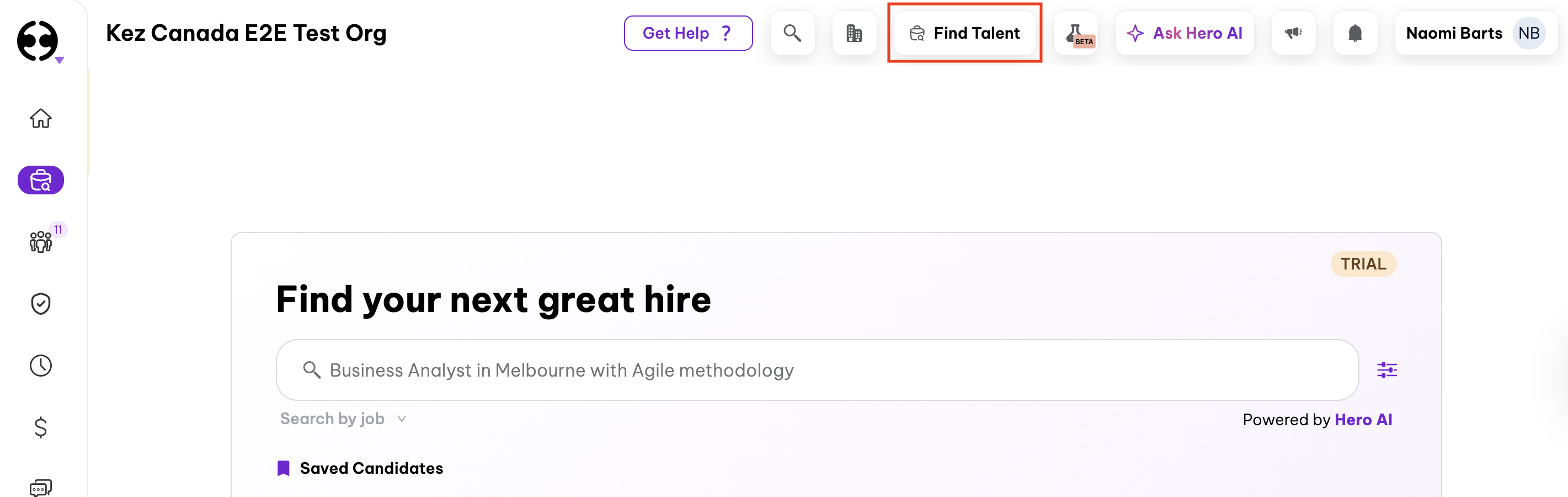Click the beaker BETA labs icon
Viewport: 1568px width, 497px height.
(1076, 33)
